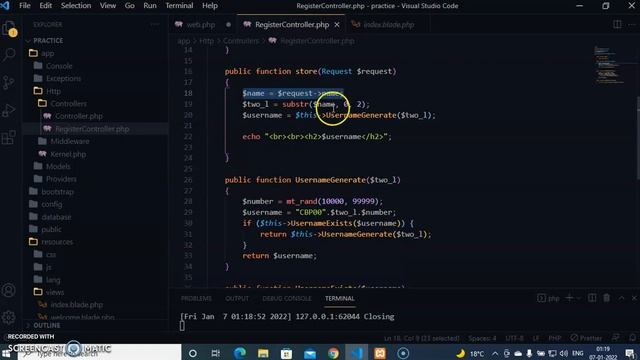Screen dimensions: 640x360
Task: Click Task View taskbar icon
Action: [216, 353]
